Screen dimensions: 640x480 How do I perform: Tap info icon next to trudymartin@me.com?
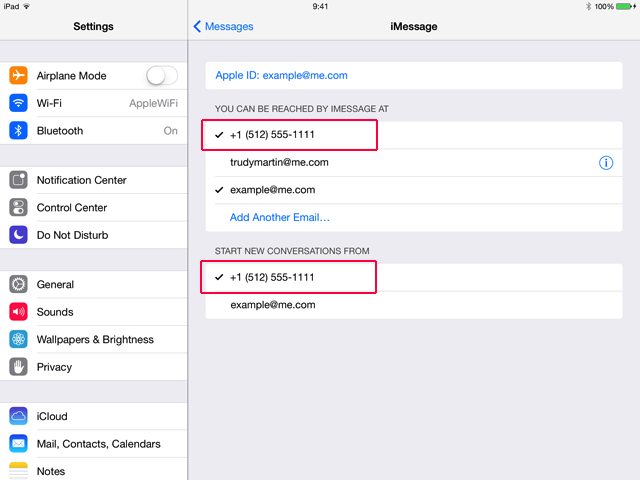point(605,163)
